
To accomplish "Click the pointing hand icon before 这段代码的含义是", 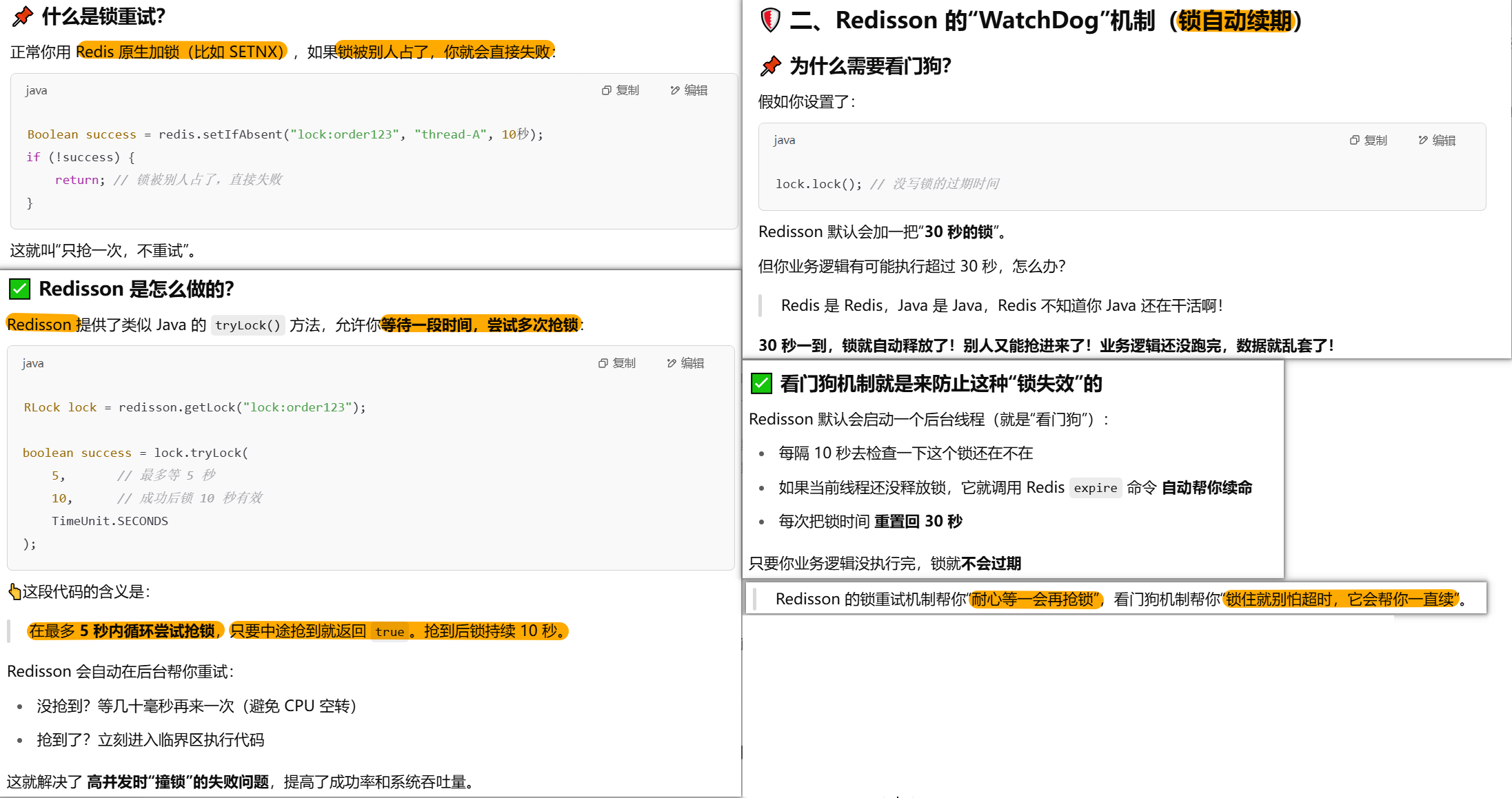I will (14, 591).
